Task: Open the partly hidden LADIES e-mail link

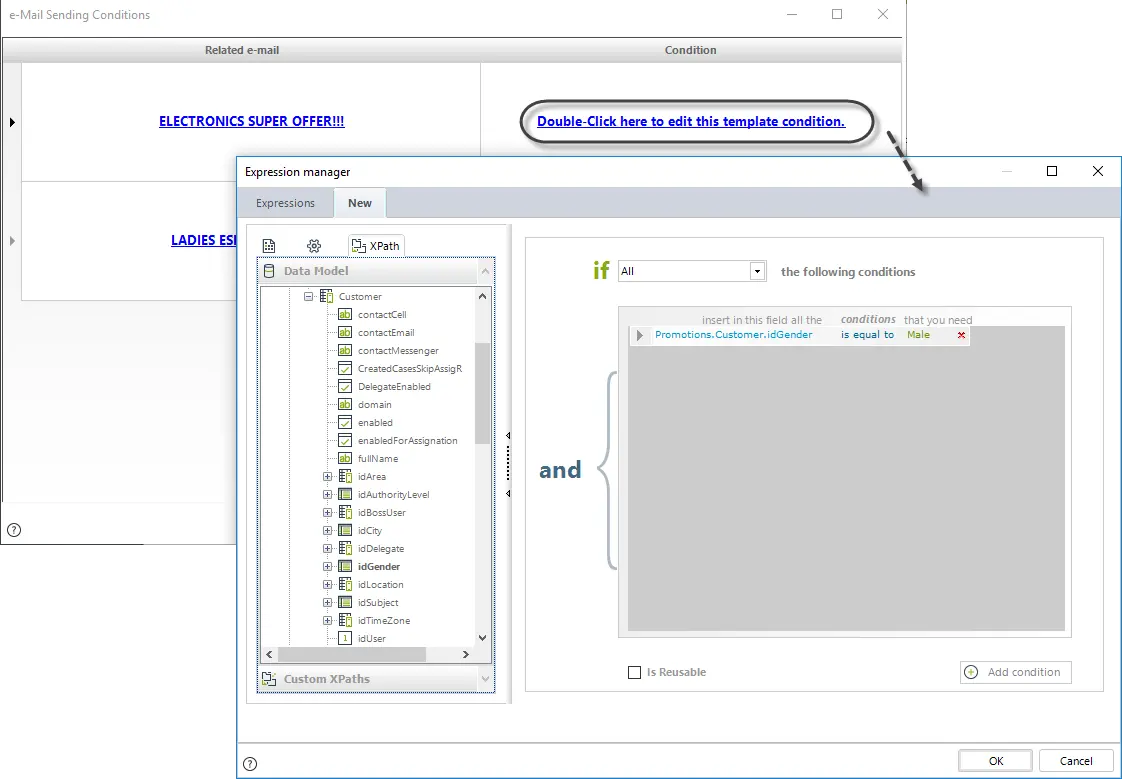Action: 204,240
